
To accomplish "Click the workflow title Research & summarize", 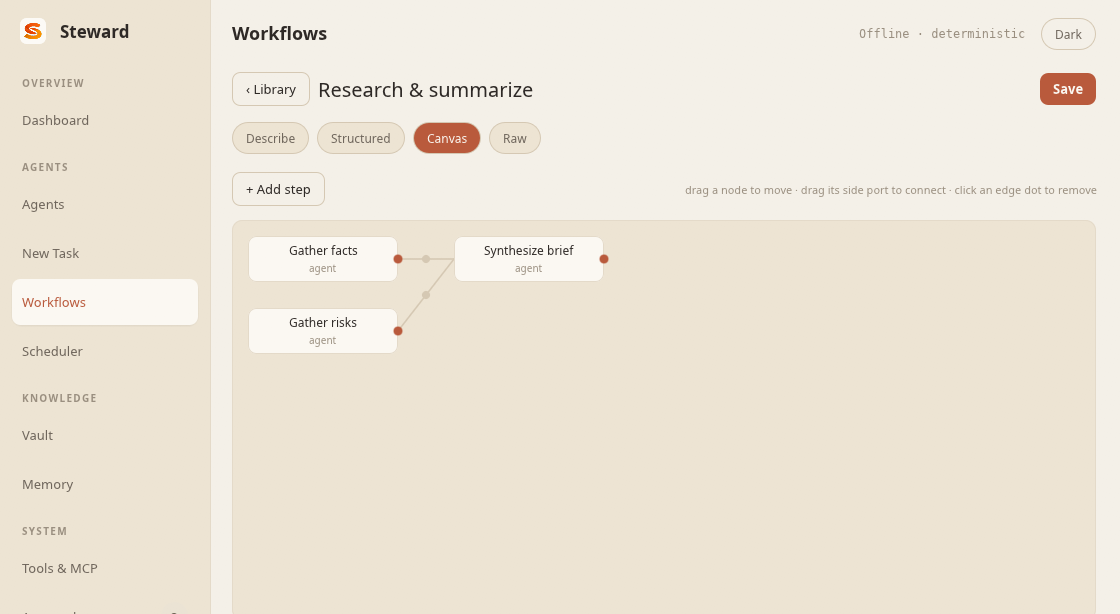I will 426,90.
